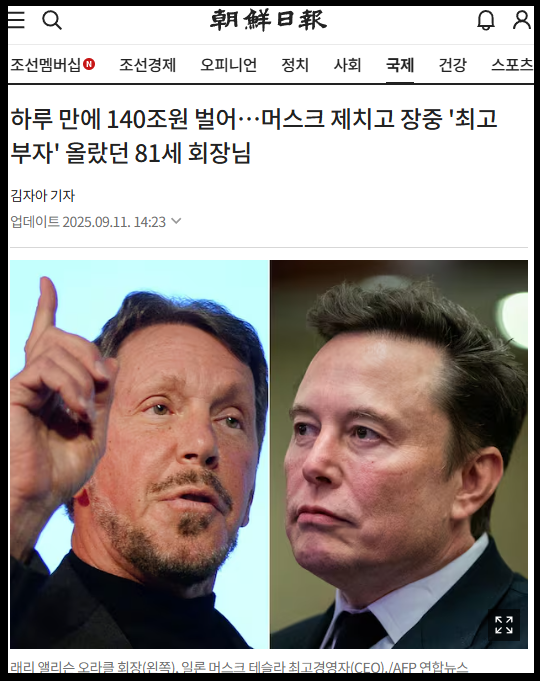This screenshot has width=540, height=681.
Task: Click the 업데이트 2025.09.11 timestamp
Action: (88, 222)
